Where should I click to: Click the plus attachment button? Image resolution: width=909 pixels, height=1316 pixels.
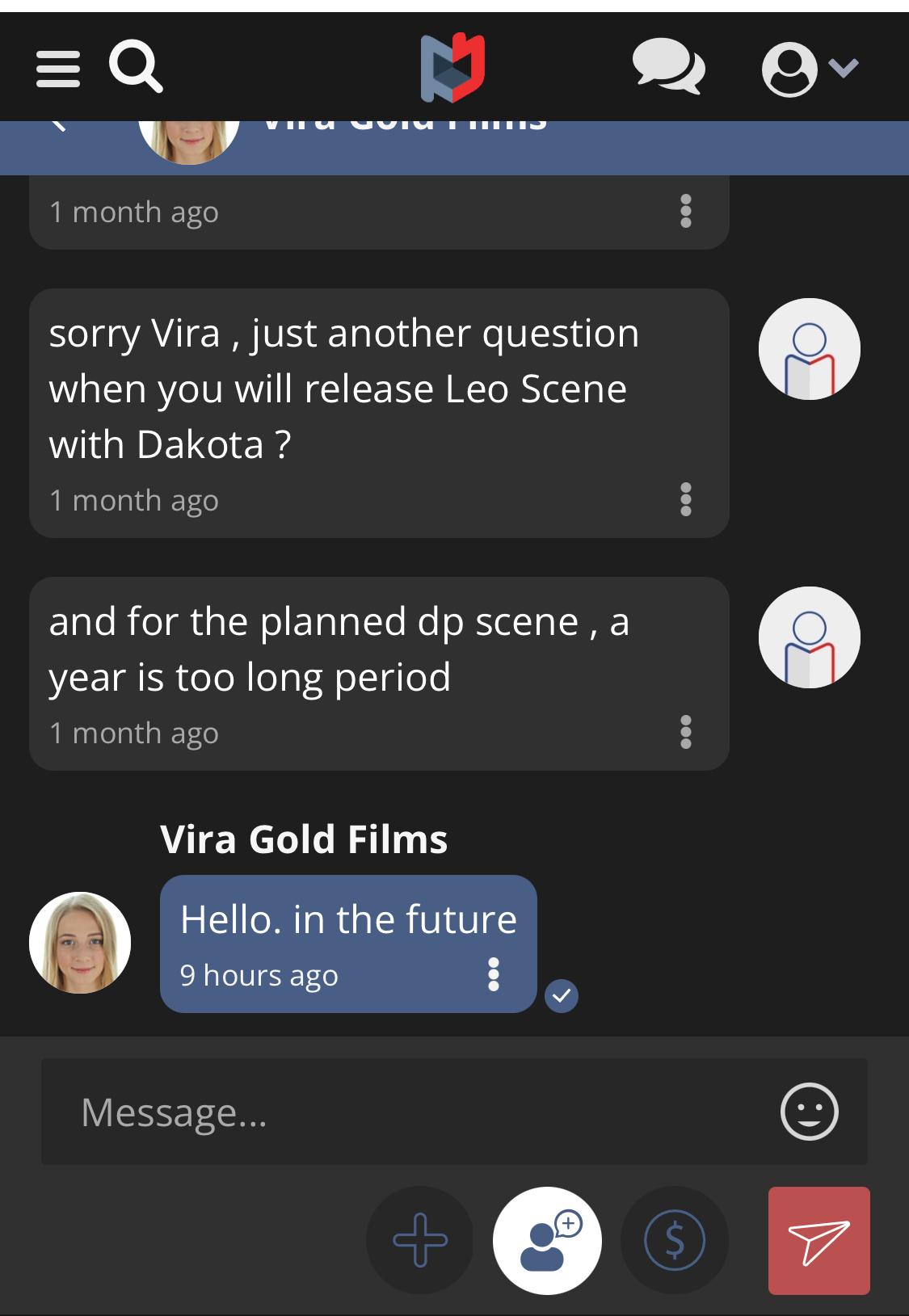click(x=420, y=1240)
